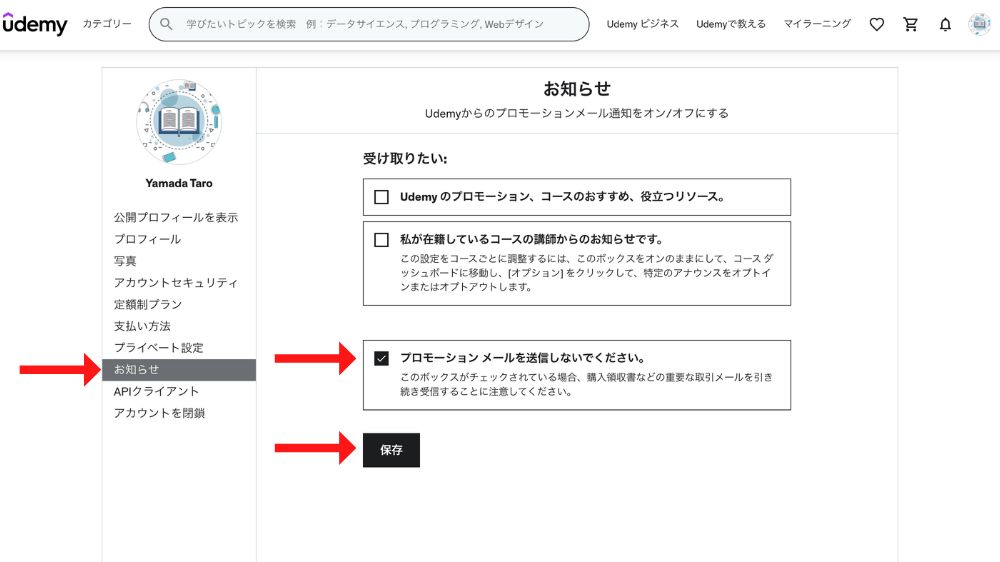Open the カテゴリー menu
This screenshot has width=1000, height=562.
107,24
